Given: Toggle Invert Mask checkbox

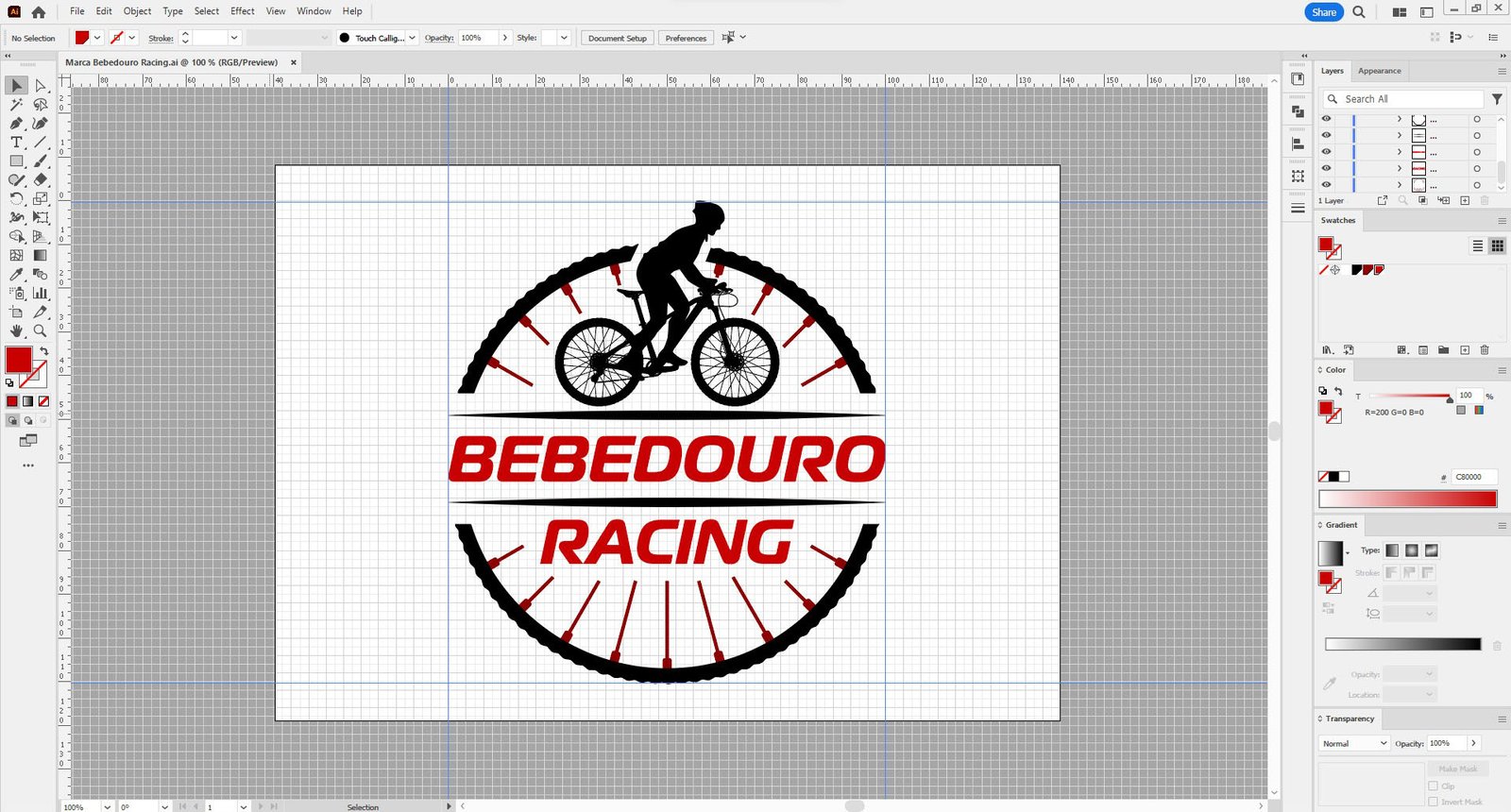Looking at the screenshot, I should click(1433, 802).
